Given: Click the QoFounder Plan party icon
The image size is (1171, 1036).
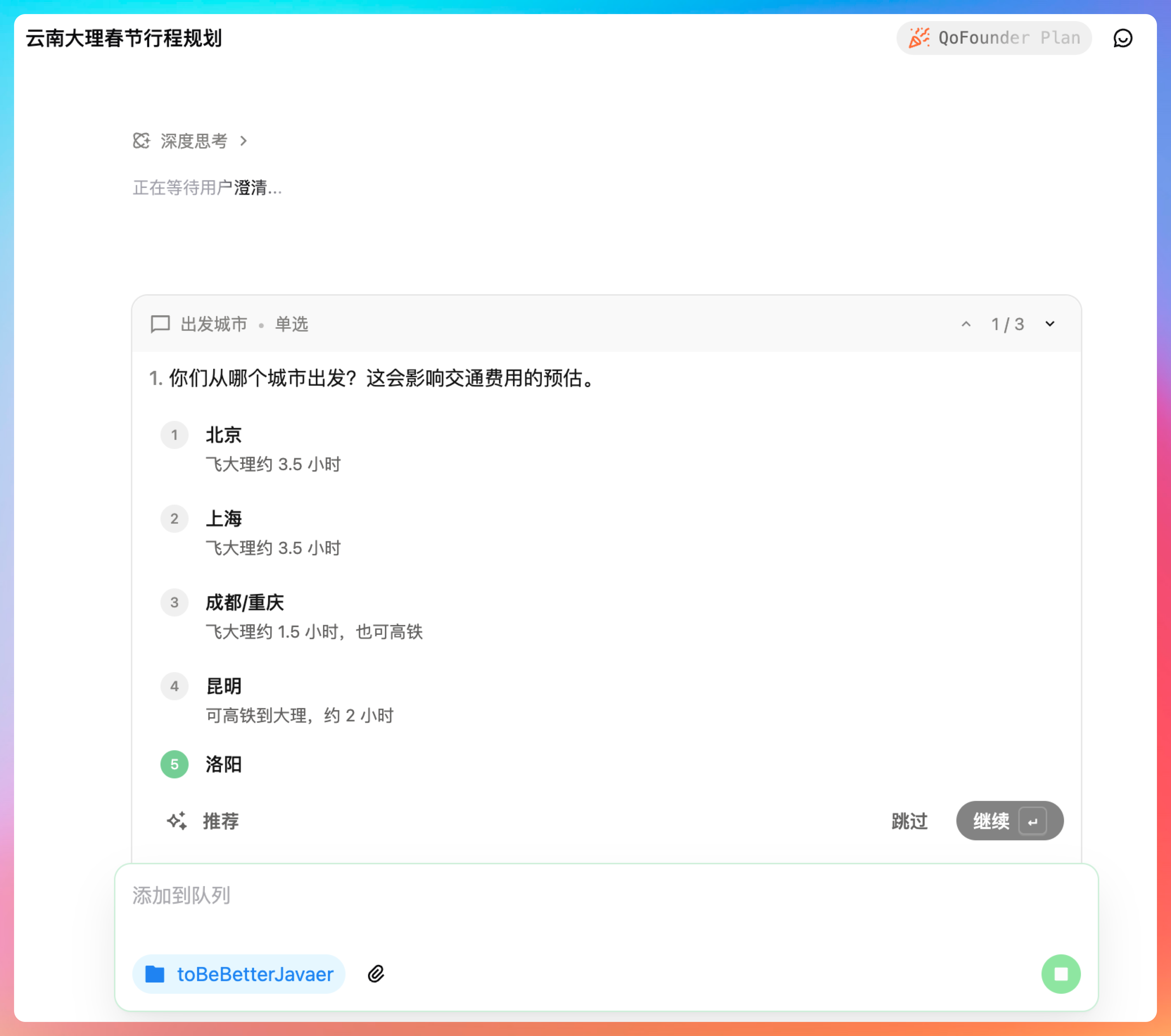Looking at the screenshot, I should pos(919,38).
